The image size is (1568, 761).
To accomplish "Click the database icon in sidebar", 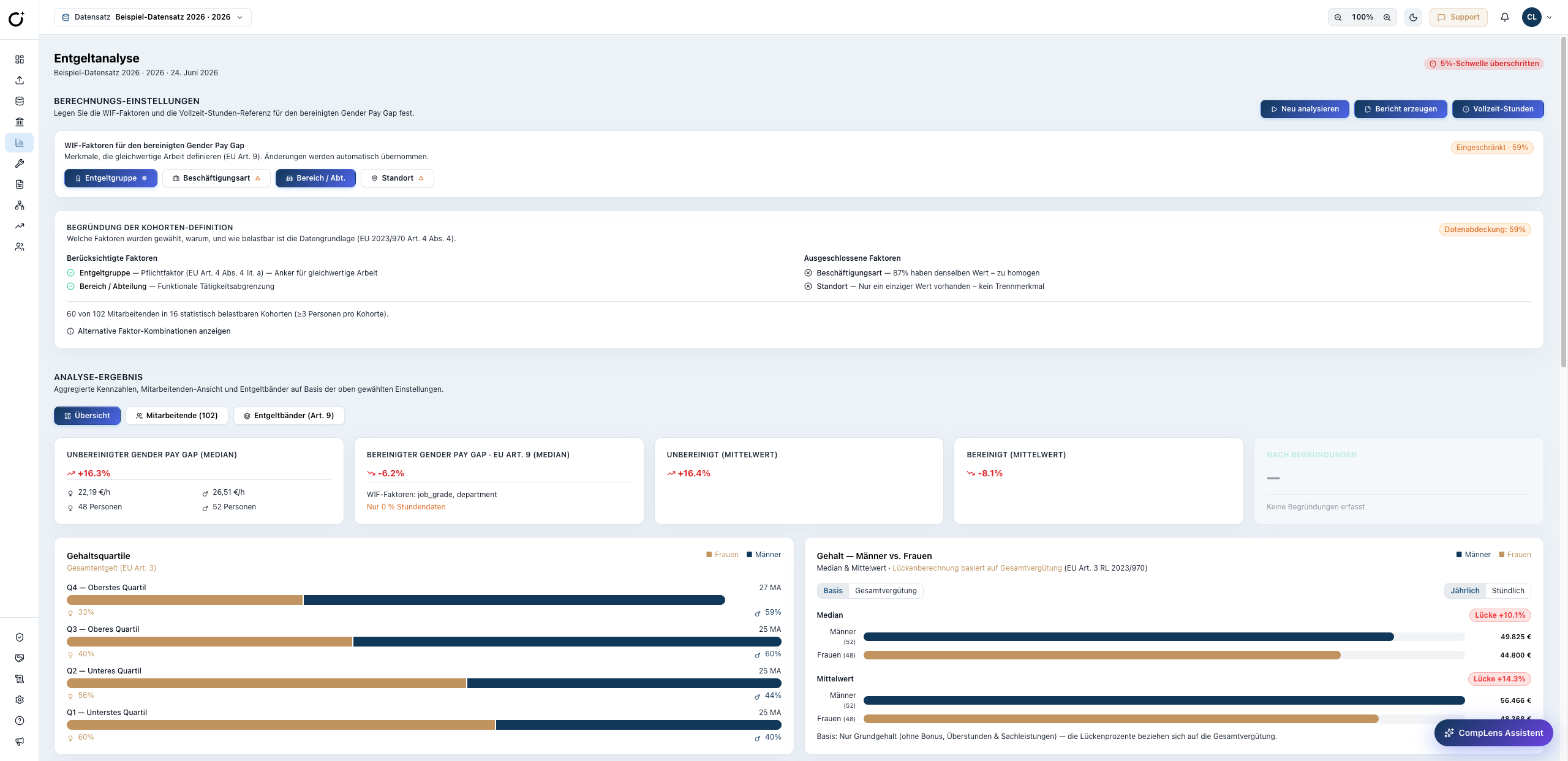I will pyautogui.click(x=20, y=101).
